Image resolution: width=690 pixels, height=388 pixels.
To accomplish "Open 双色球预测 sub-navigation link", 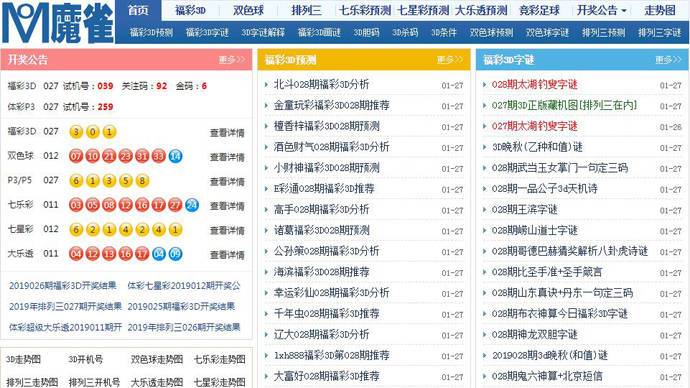I will click(x=491, y=33).
